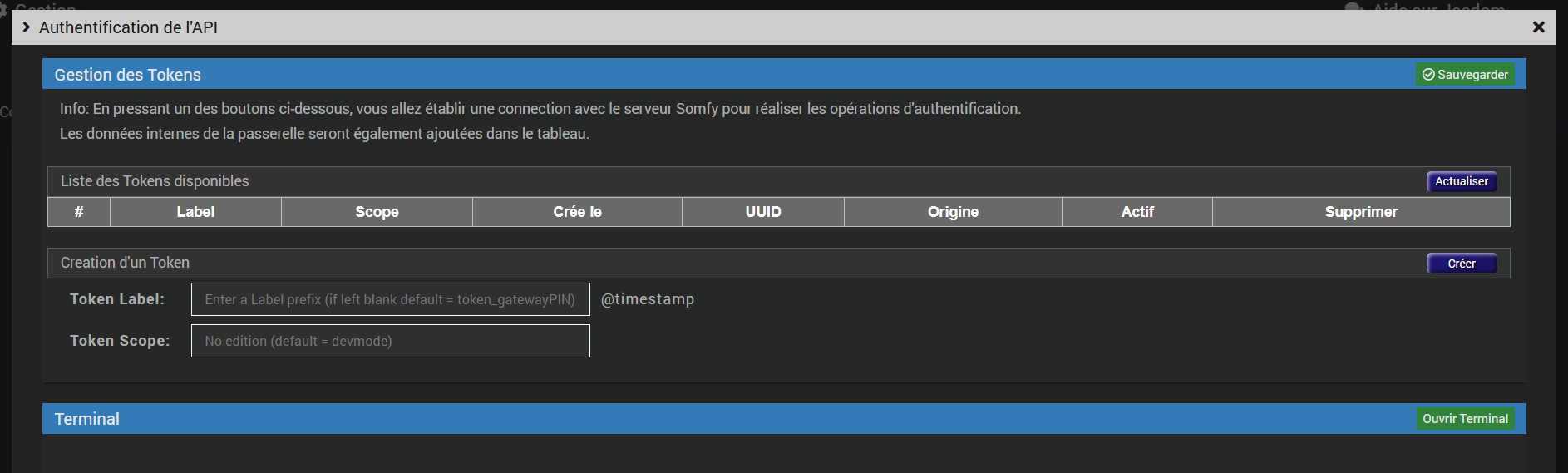The image size is (1568, 473).
Task: Click the Scope column header
Action: tap(377, 212)
